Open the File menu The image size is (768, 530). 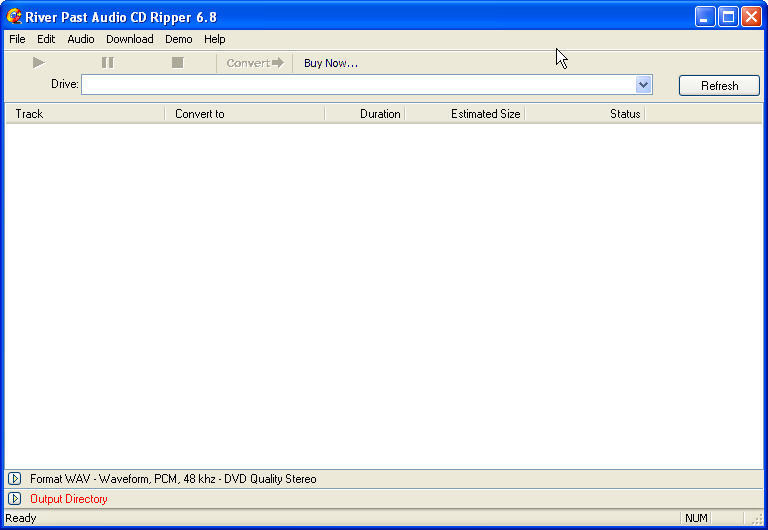tap(17, 39)
